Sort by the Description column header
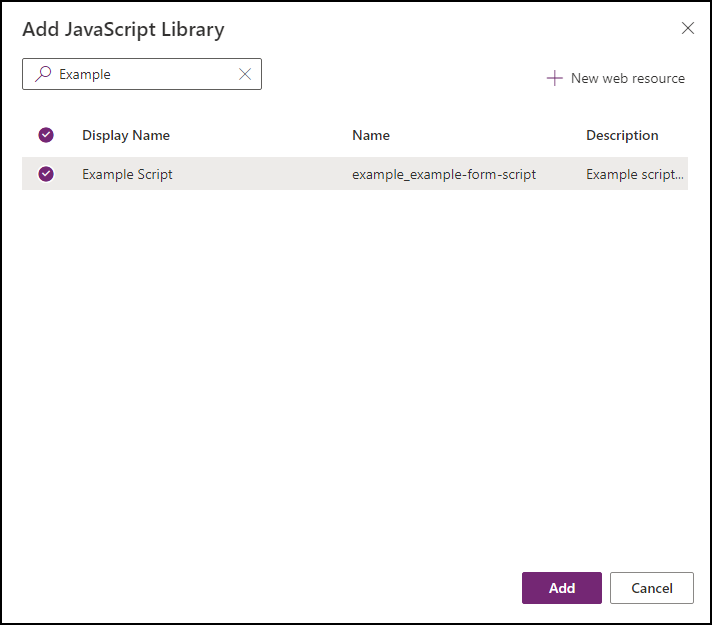Image resolution: width=712 pixels, height=625 pixels. [622, 135]
